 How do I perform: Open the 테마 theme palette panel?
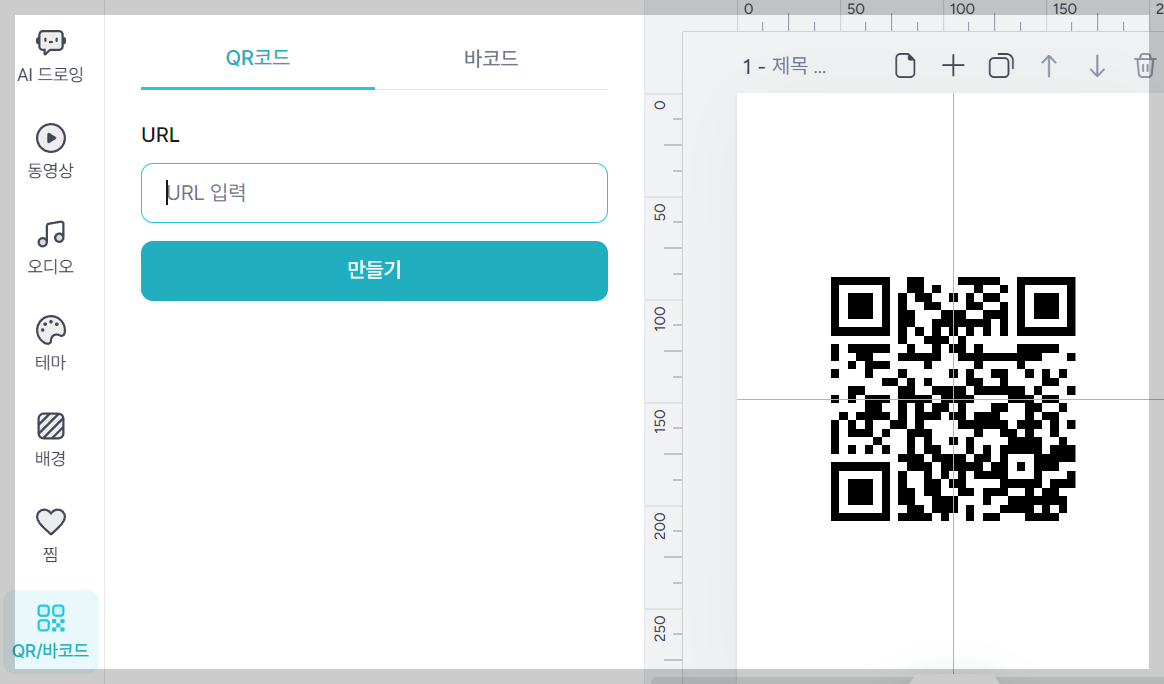(x=50, y=343)
